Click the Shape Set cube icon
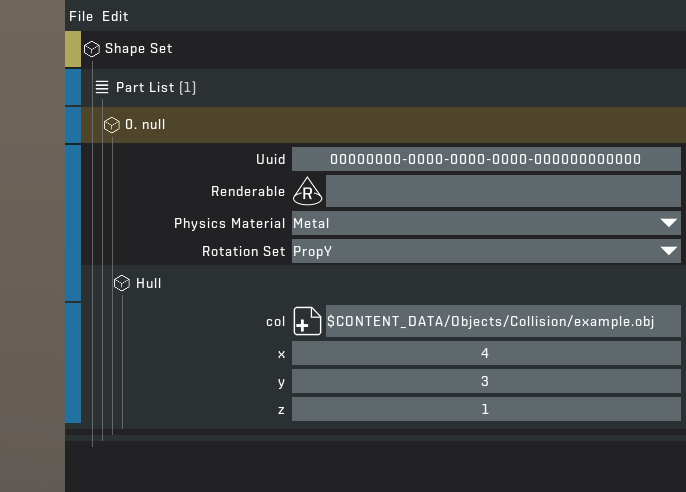Image resolution: width=686 pixels, height=492 pixels. point(92,49)
